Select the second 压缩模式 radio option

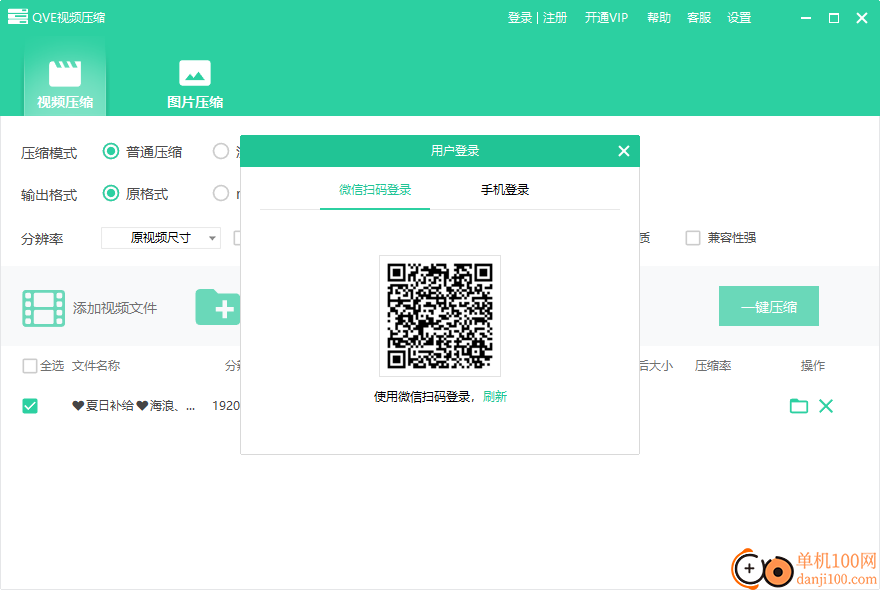coord(221,152)
